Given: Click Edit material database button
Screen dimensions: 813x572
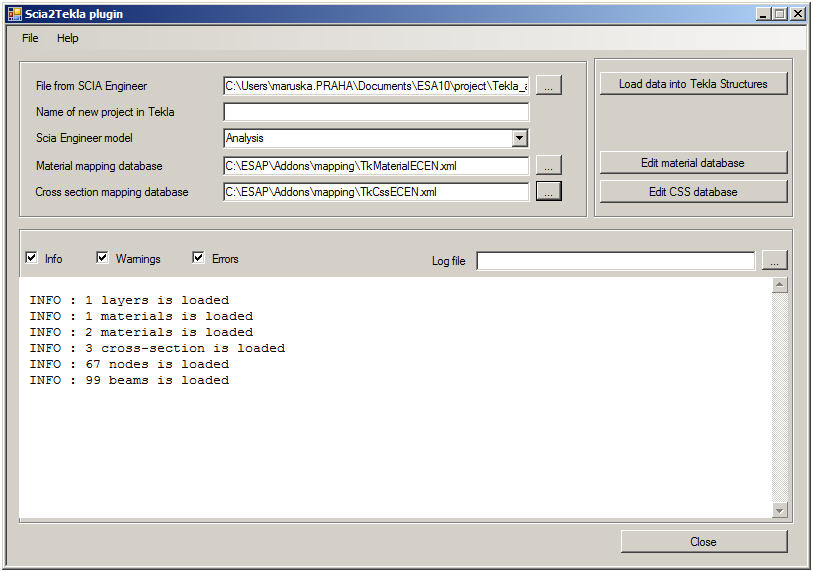Looking at the screenshot, I should 693,163.
